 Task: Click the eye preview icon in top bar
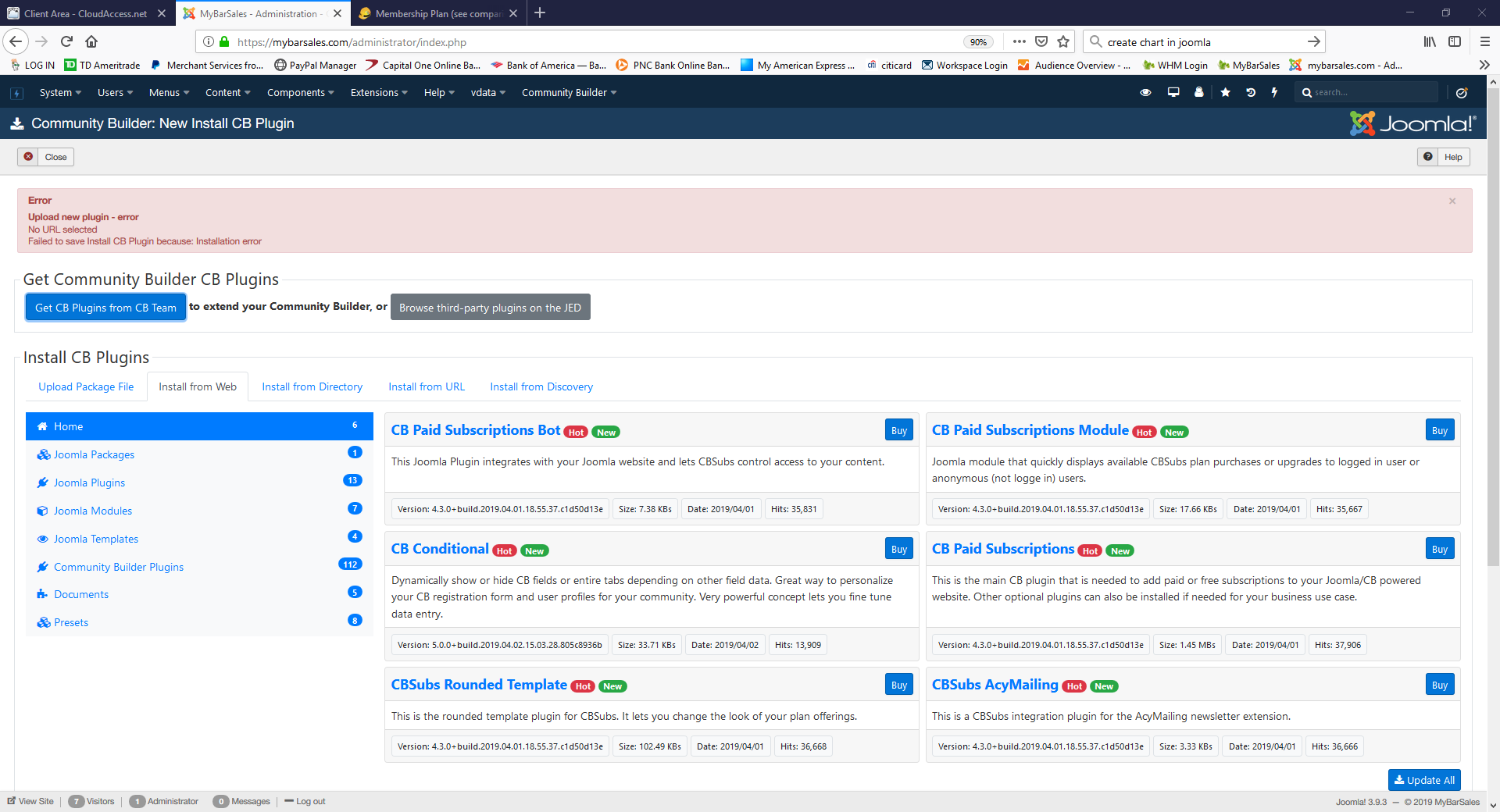pyautogui.click(x=1145, y=92)
